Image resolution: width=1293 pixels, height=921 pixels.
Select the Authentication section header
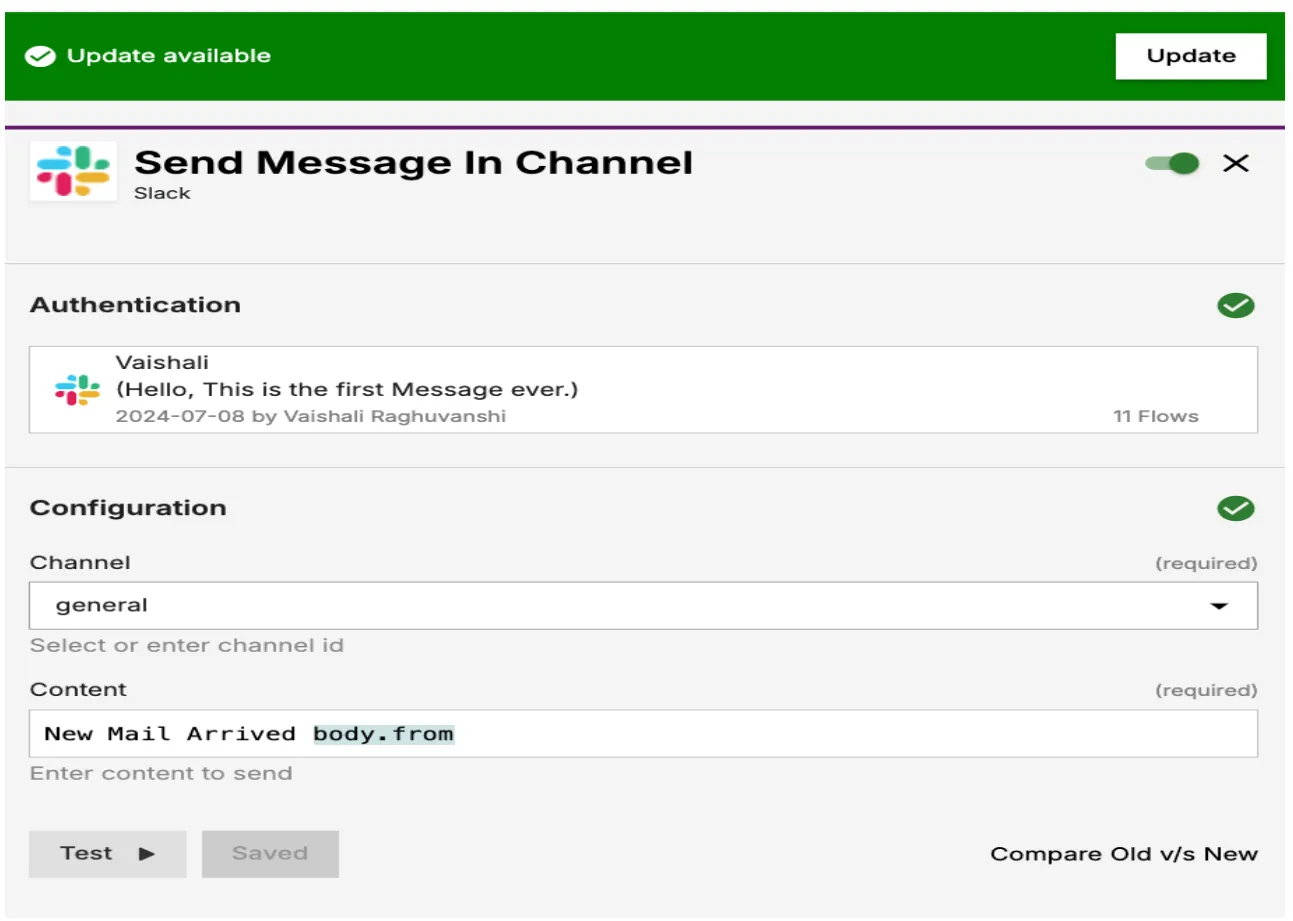[x=136, y=305]
